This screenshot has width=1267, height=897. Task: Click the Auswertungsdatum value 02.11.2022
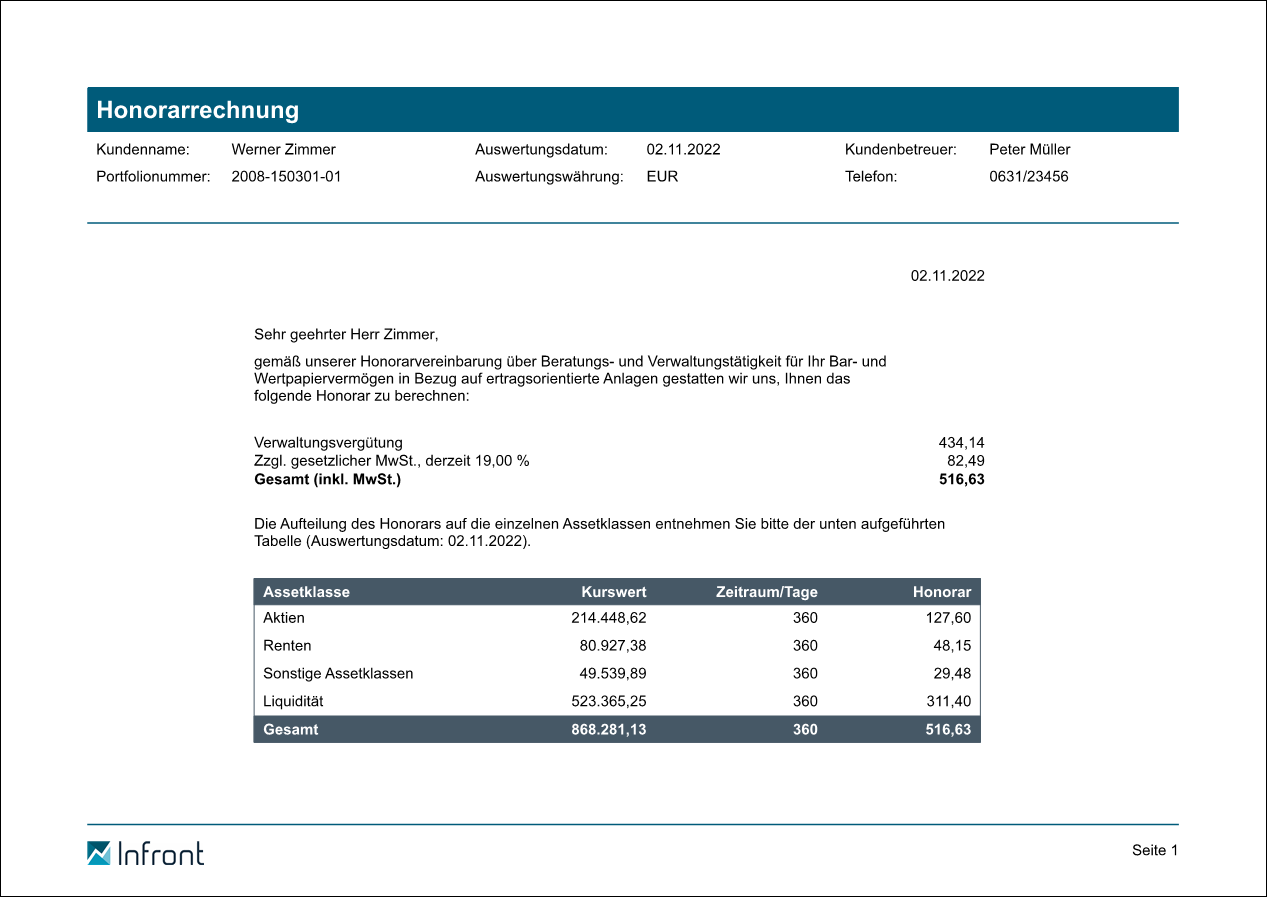coord(683,150)
